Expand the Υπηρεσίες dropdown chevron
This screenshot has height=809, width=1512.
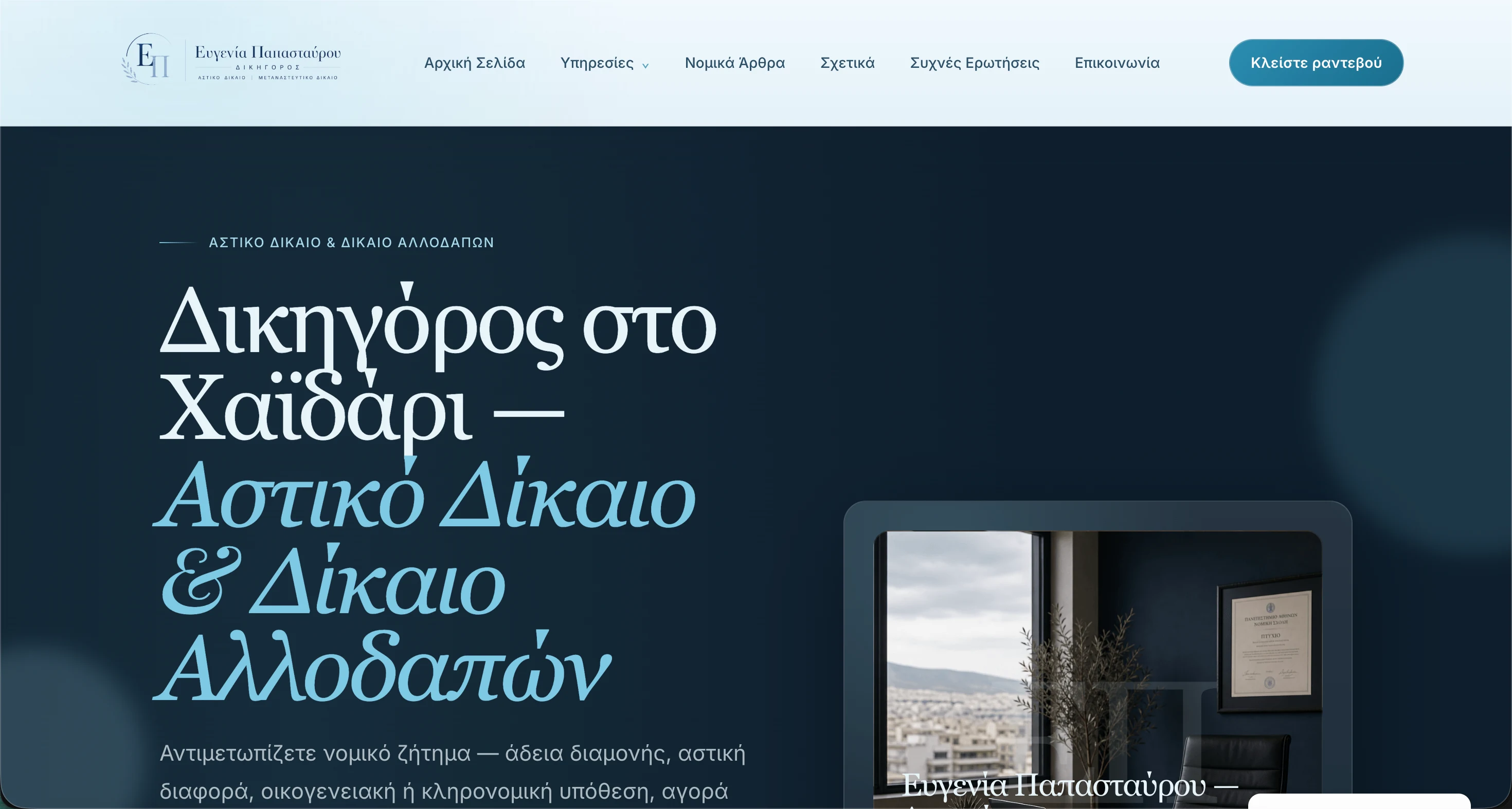coord(645,66)
